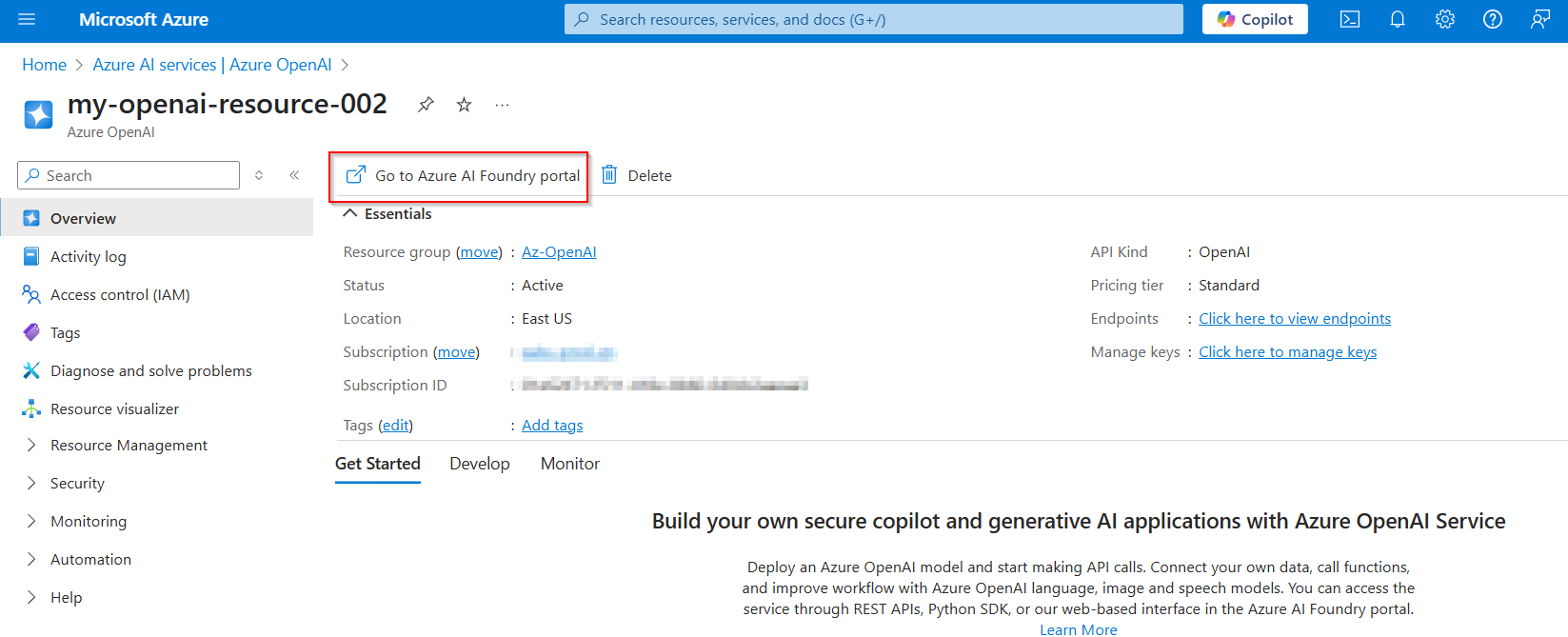Focus the sidebar Search field
The width and height of the screenshot is (1568, 637).
pos(129,175)
